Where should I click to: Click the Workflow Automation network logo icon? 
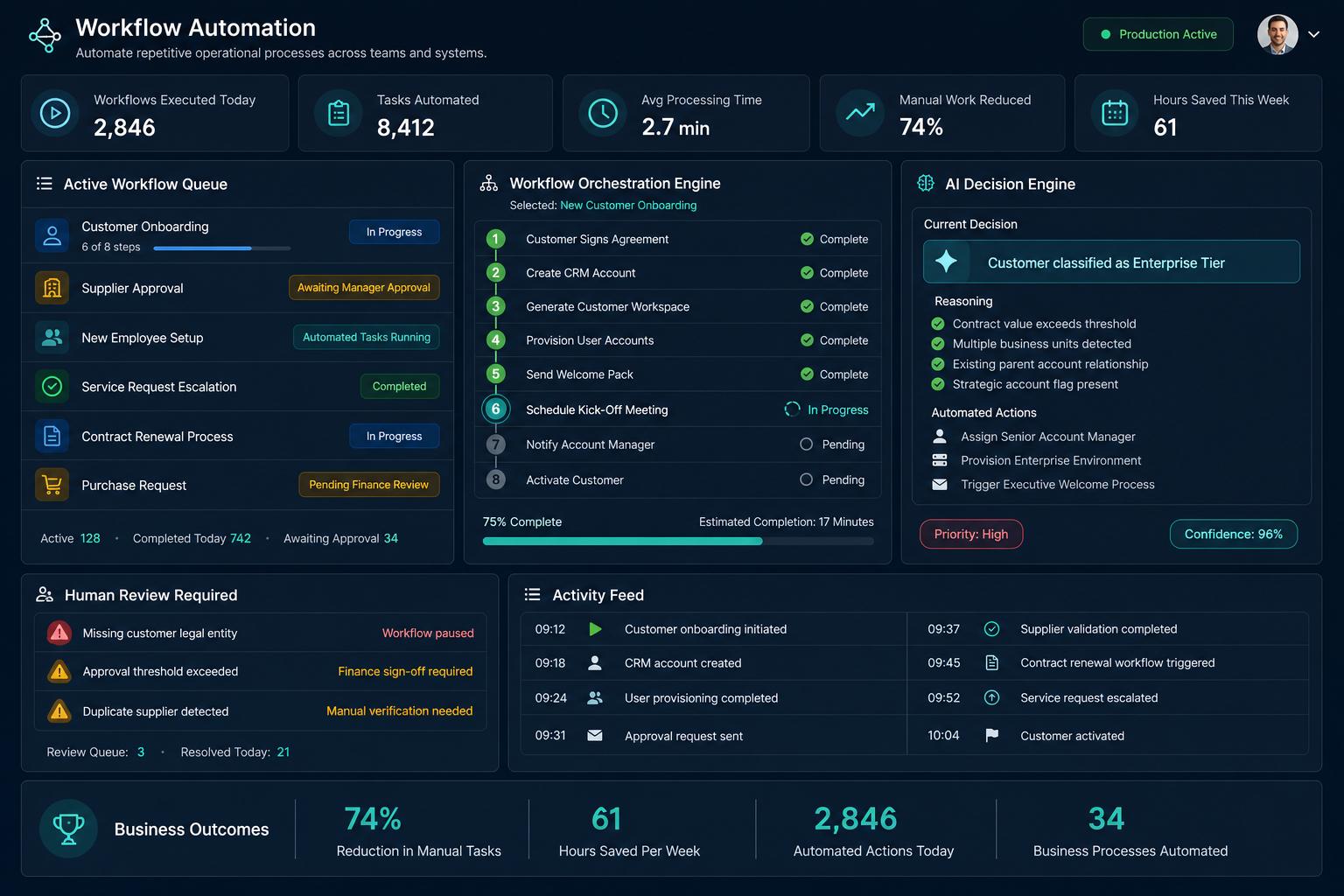pos(45,36)
